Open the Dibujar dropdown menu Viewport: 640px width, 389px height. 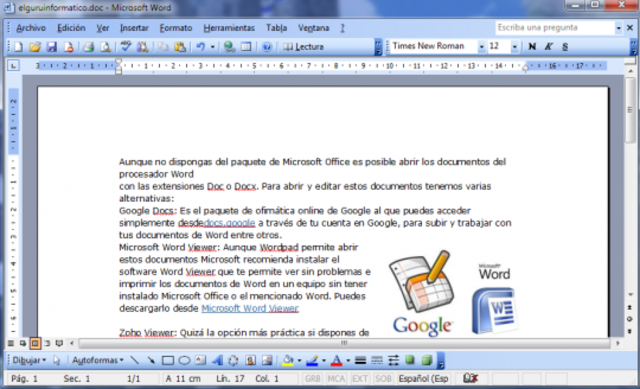pos(29,360)
